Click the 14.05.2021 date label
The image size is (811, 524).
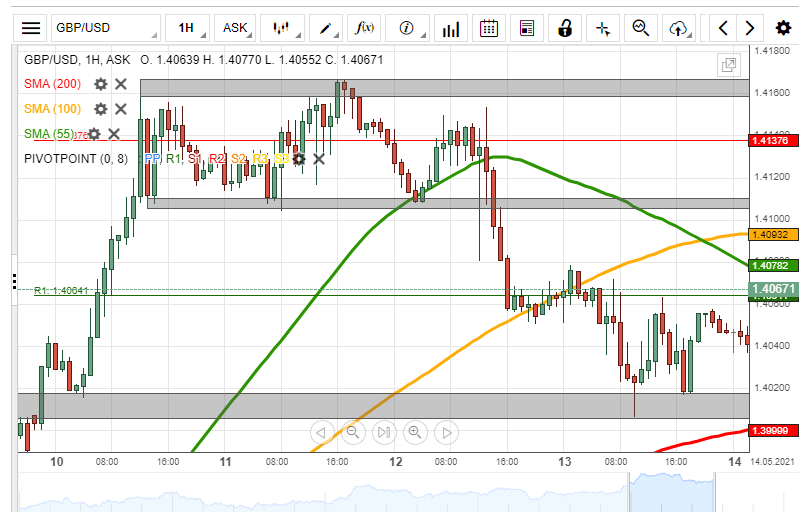tap(772, 462)
